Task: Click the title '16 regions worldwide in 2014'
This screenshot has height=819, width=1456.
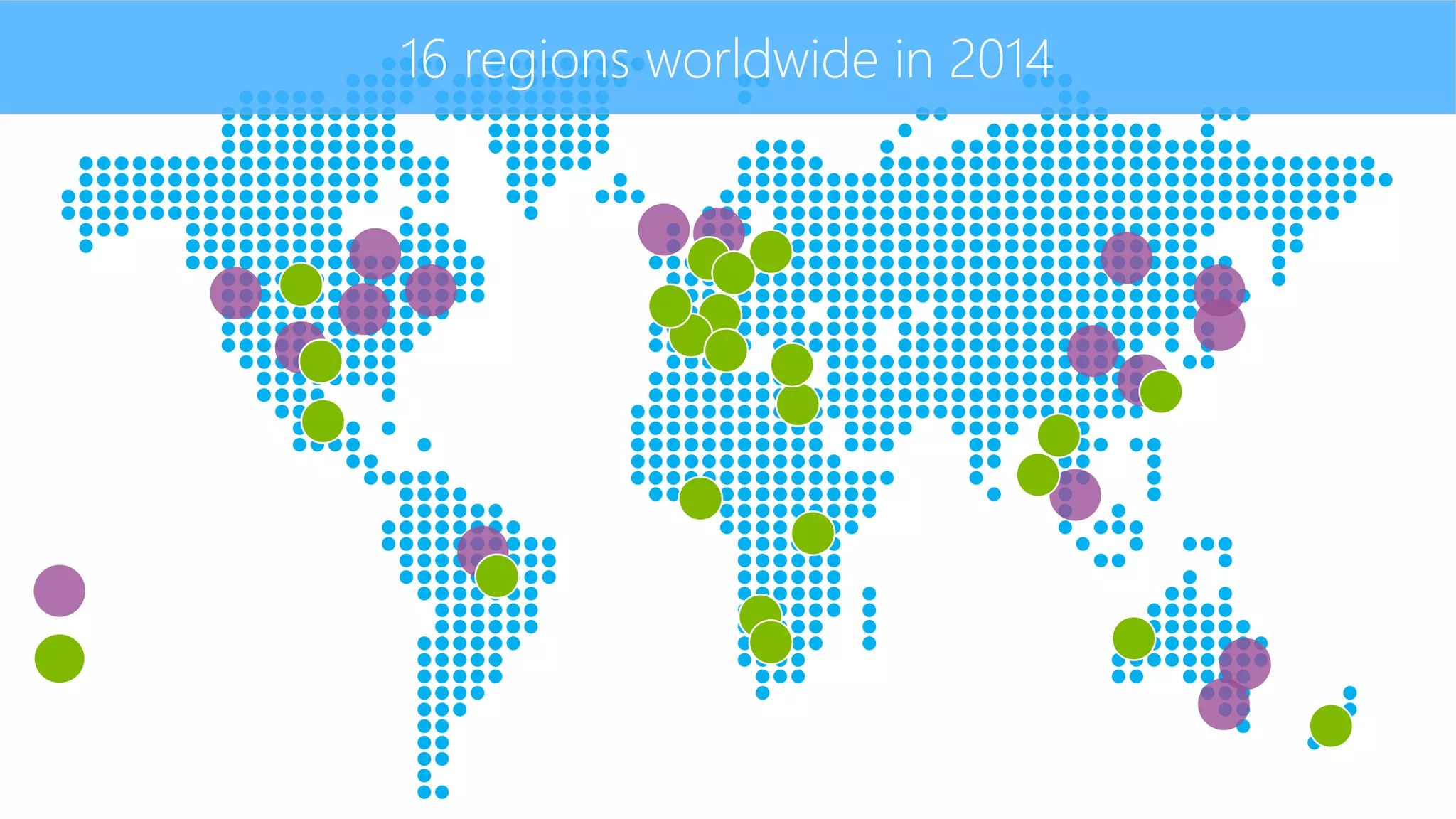Action: pos(727,59)
